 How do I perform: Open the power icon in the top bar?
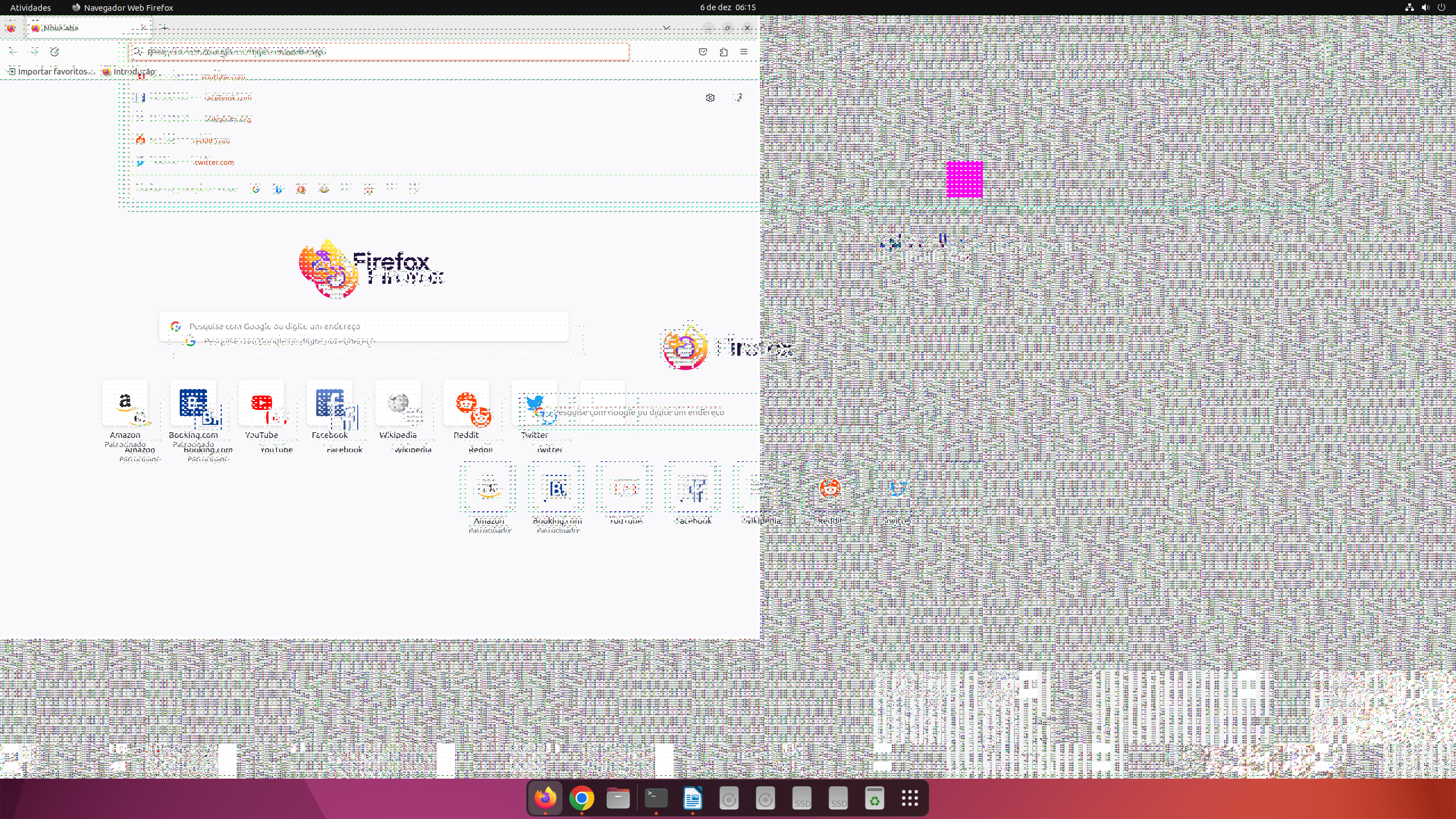(1441, 7)
